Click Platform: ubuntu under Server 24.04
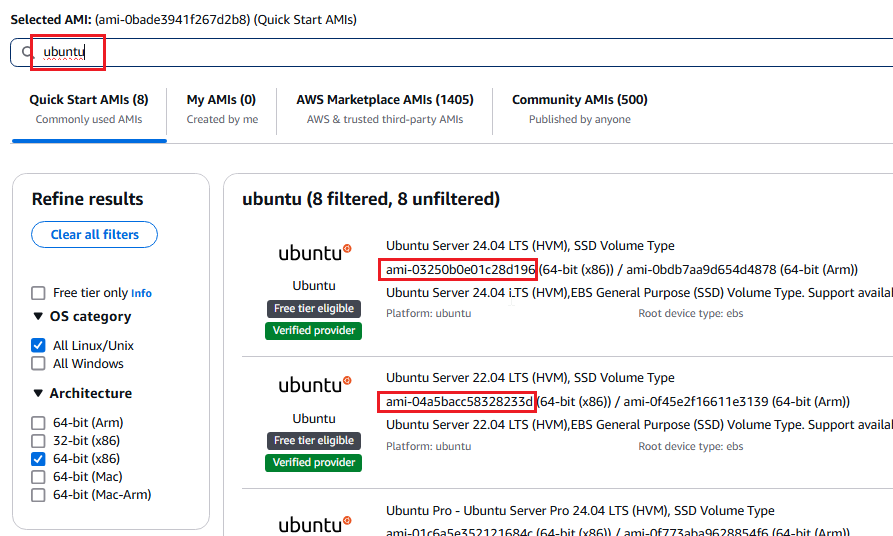 (x=428, y=313)
